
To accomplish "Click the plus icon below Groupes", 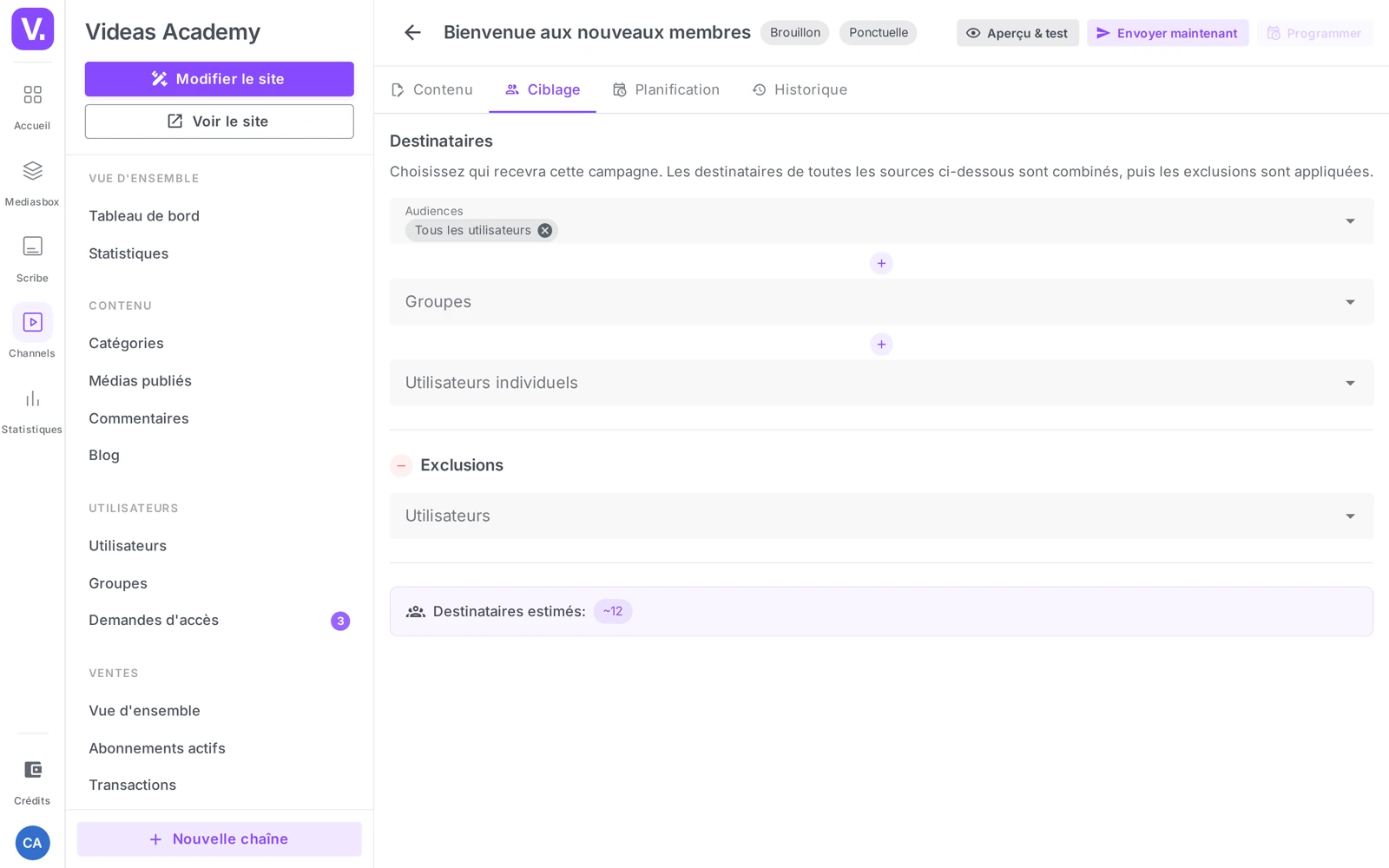I will point(881,345).
